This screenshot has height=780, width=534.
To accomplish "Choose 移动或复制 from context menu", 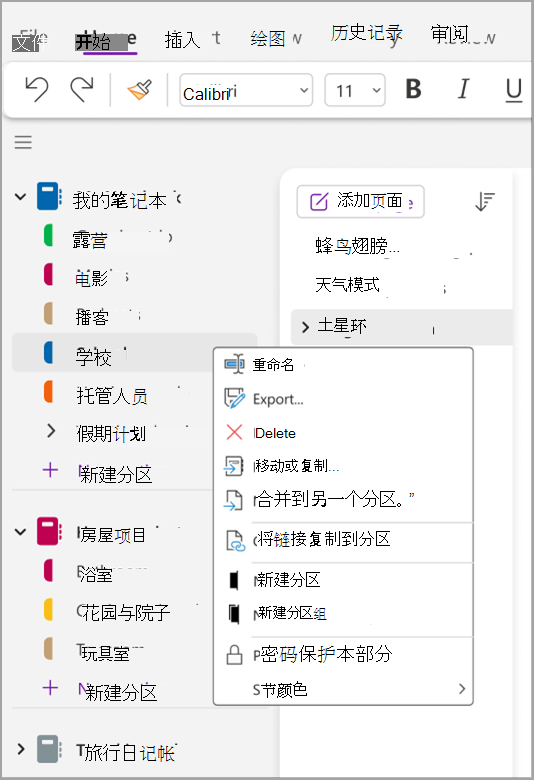I will [x=297, y=466].
